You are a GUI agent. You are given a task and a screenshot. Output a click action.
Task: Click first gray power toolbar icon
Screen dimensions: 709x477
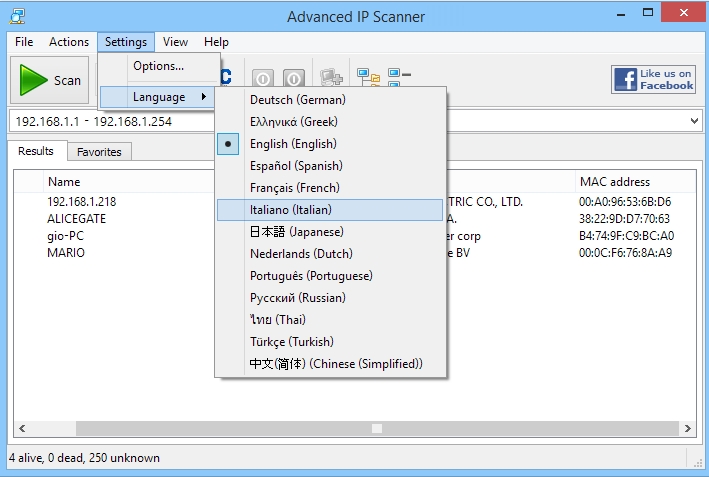tap(263, 79)
